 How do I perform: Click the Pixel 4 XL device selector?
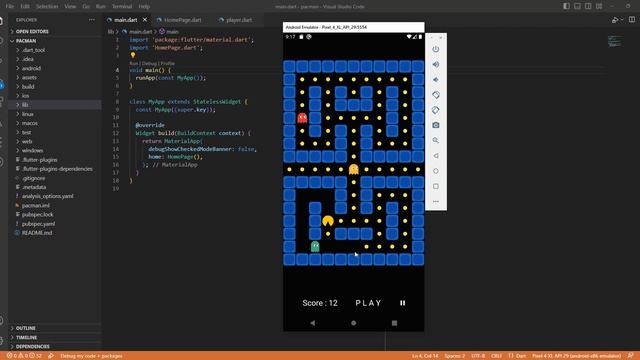pos(576,356)
